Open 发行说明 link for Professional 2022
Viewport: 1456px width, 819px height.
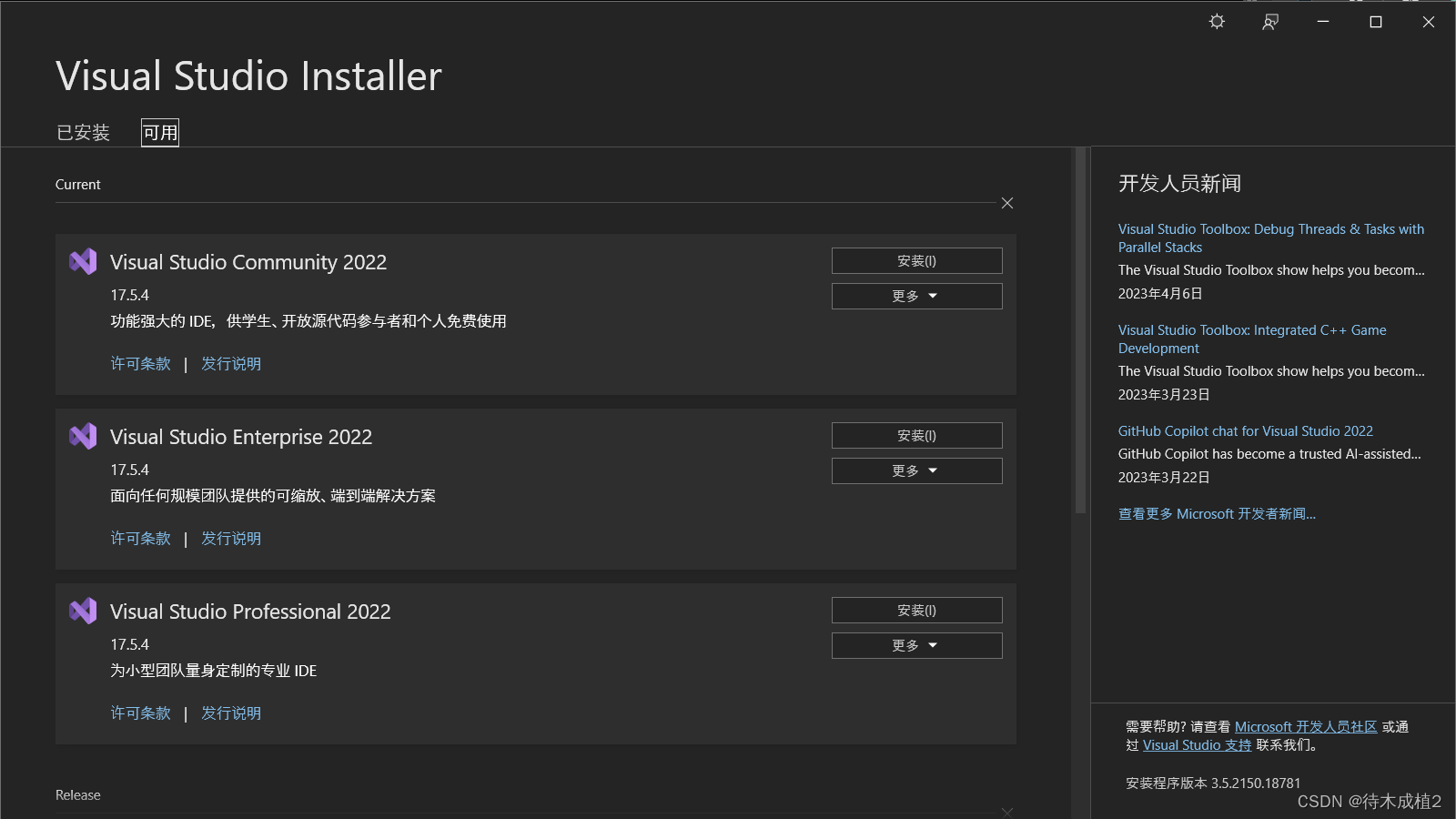(231, 713)
